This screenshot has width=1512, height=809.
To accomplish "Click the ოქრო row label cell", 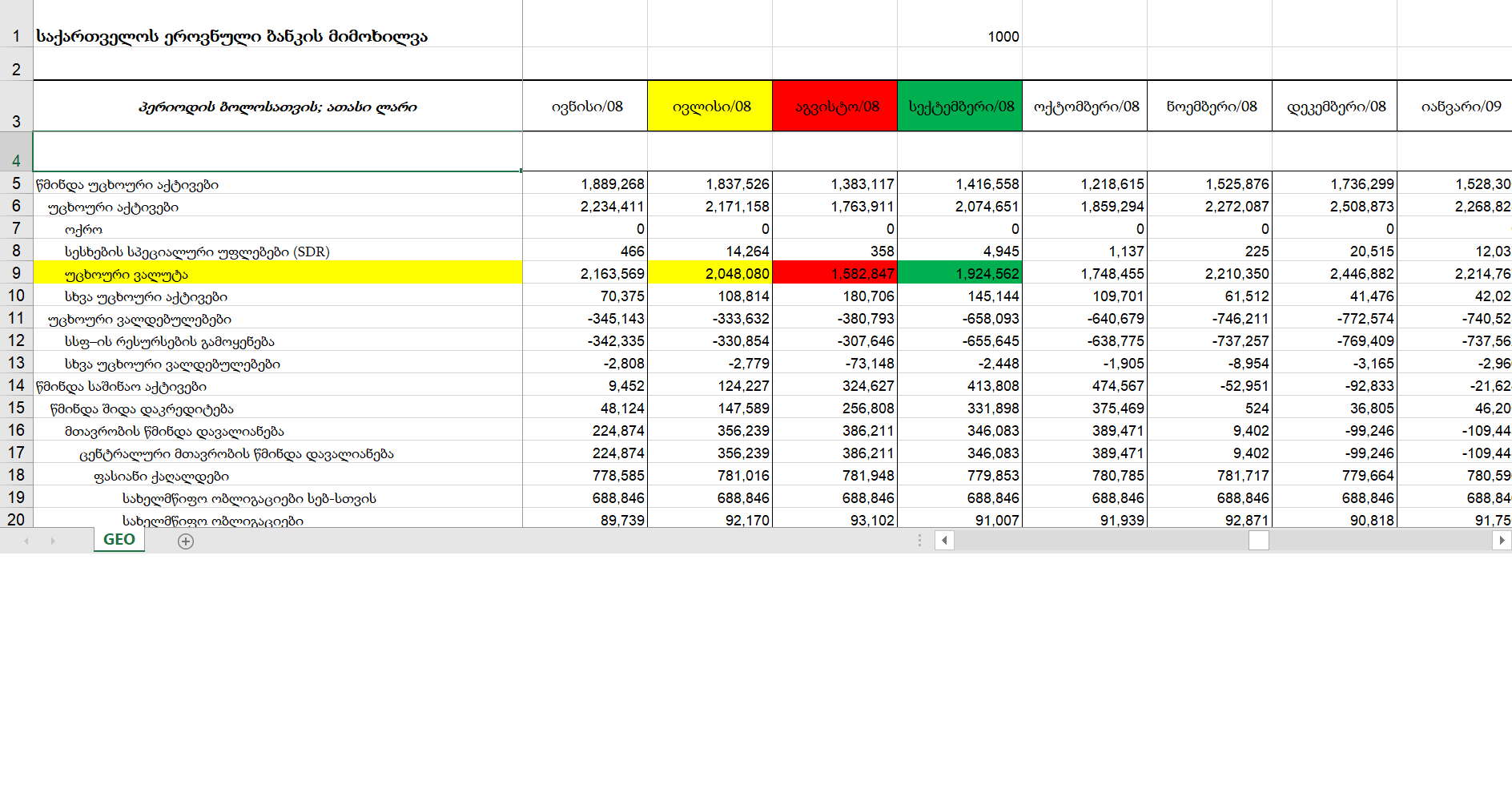I will [x=277, y=229].
